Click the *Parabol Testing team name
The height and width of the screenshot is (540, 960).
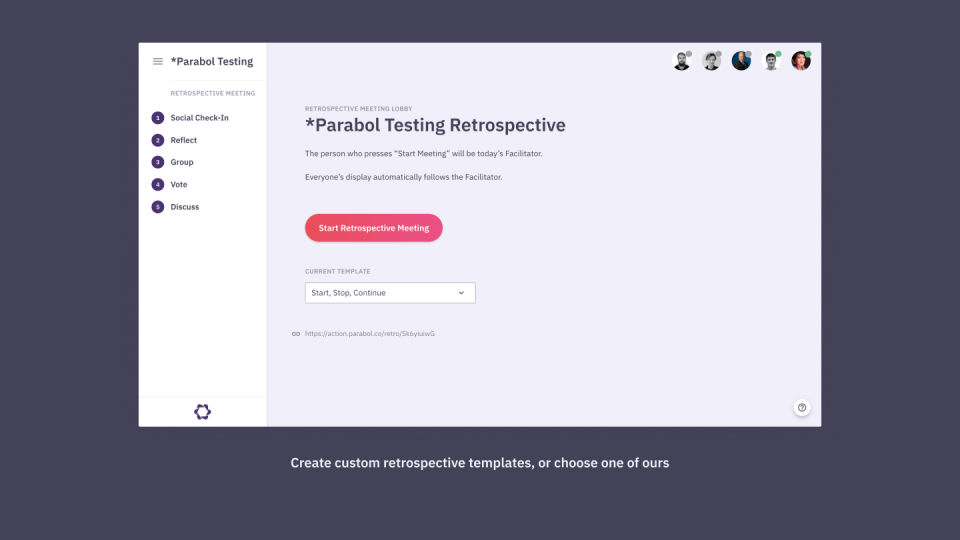click(212, 62)
